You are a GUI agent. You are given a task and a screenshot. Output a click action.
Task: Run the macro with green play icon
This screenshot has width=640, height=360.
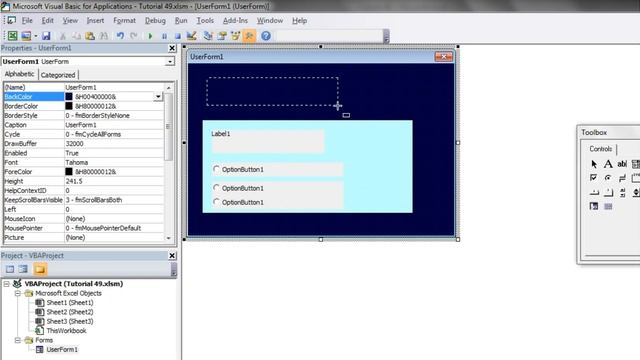(150, 36)
